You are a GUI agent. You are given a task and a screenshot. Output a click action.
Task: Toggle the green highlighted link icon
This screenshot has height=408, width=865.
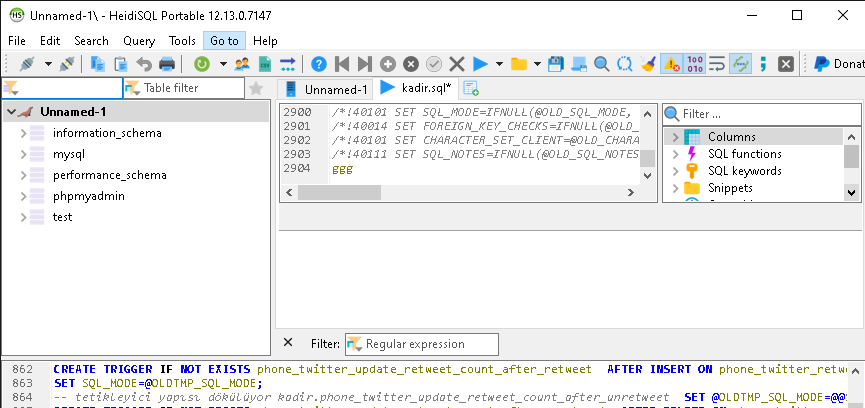(740, 64)
